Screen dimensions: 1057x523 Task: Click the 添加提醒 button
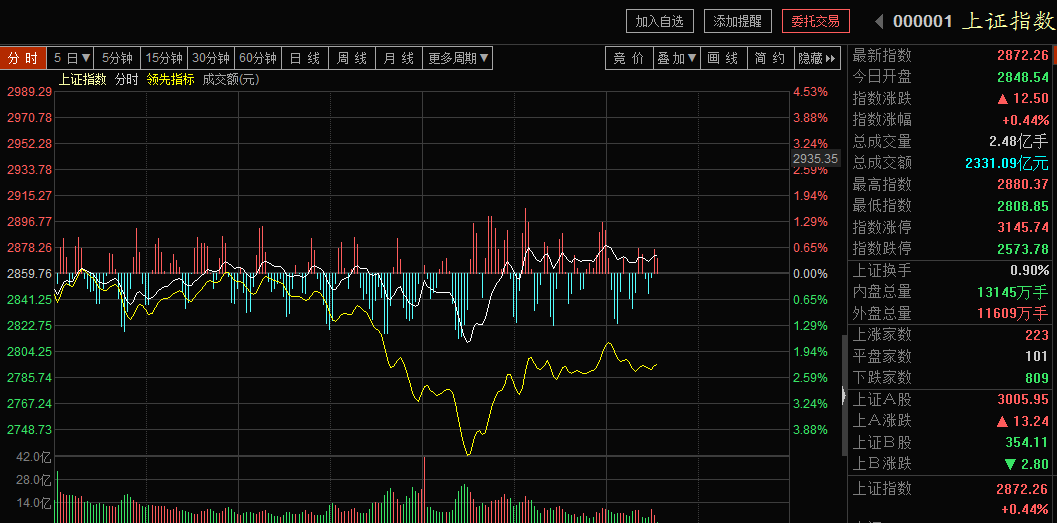(x=737, y=21)
